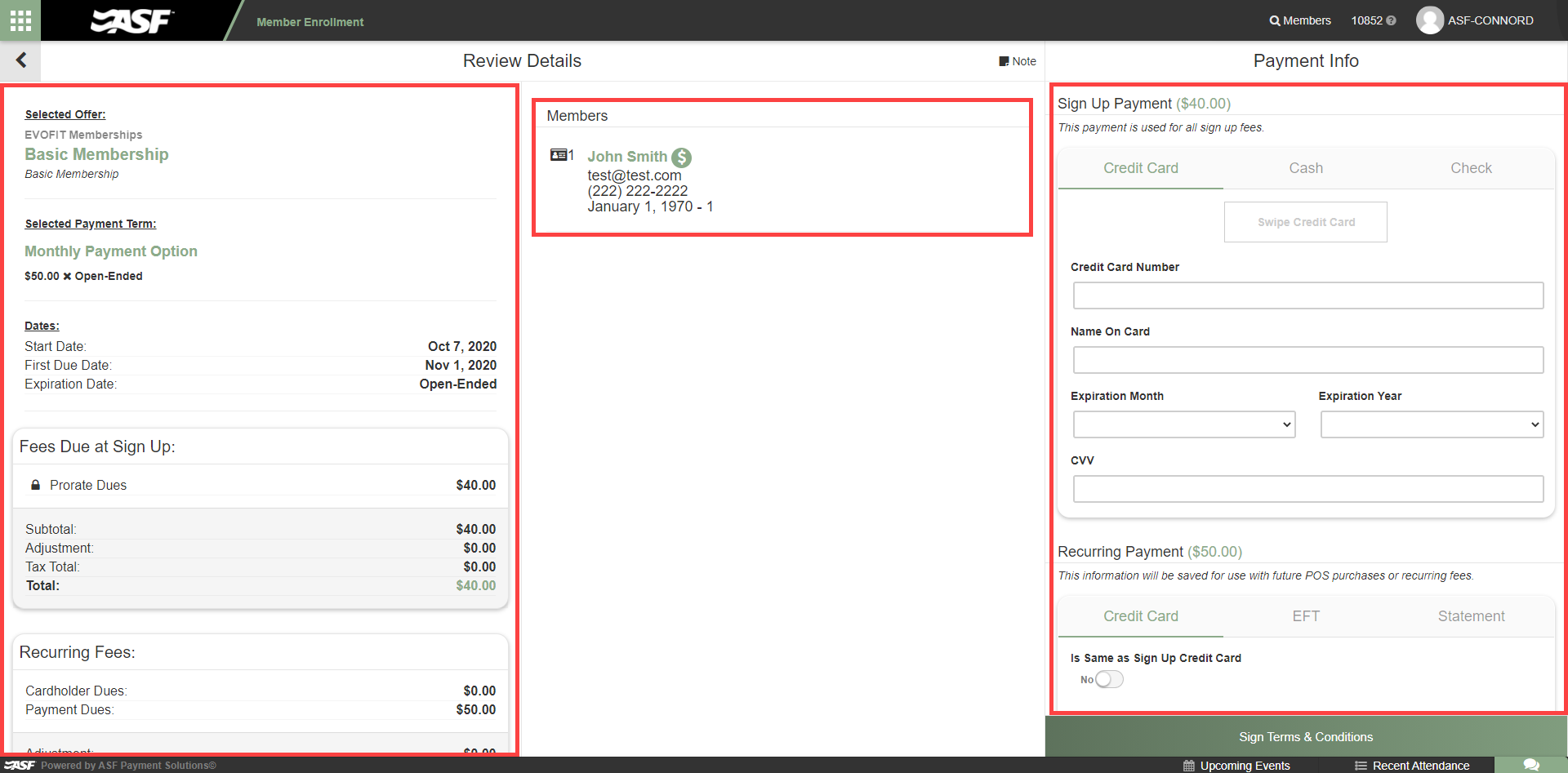Click the EVOFIT Memberships label

click(x=83, y=135)
